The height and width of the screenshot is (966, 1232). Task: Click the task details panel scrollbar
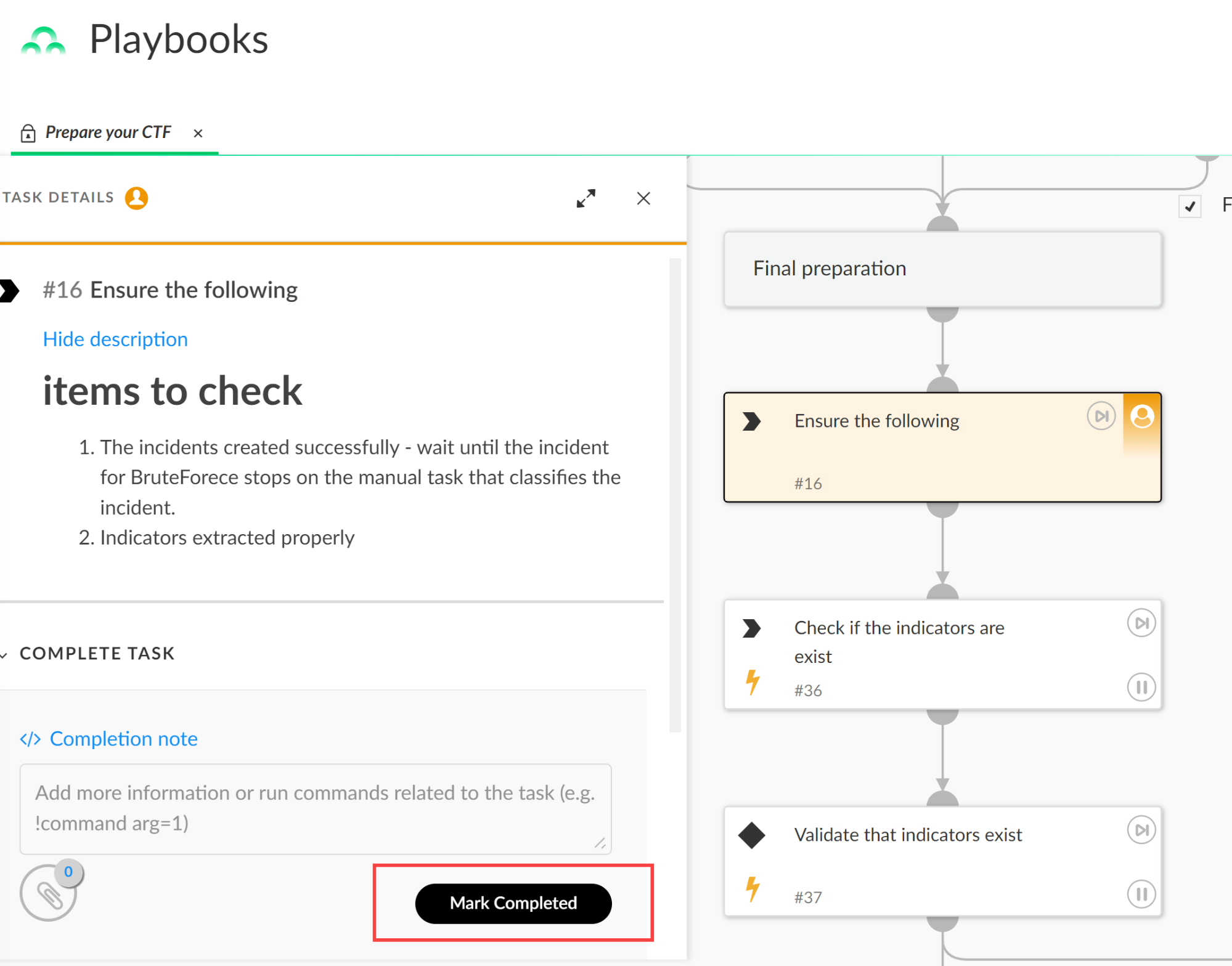[675, 493]
